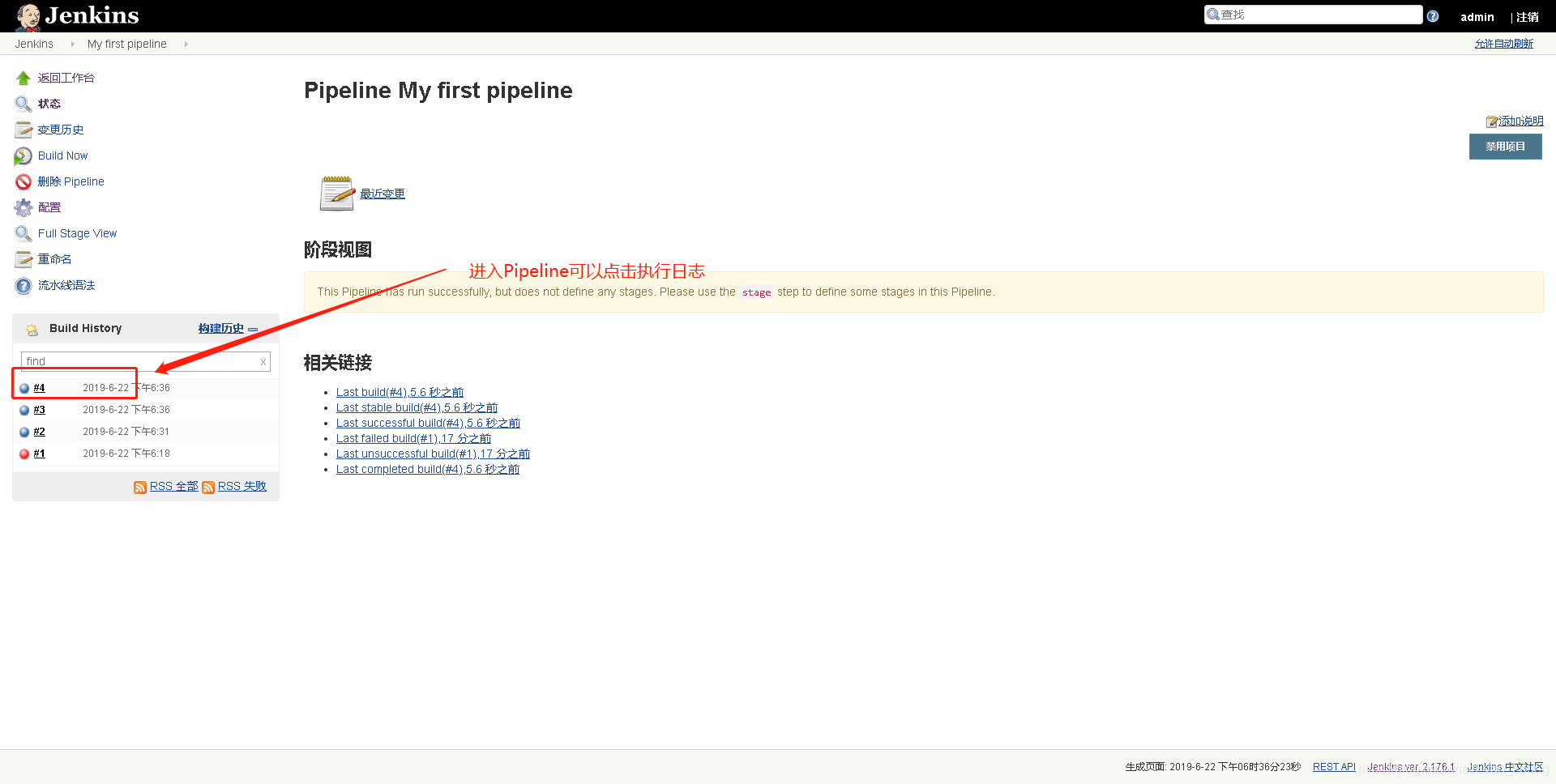This screenshot has width=1556, height=784.
Task: Click the REST API footer link
Action: (x=1334, y=767)
